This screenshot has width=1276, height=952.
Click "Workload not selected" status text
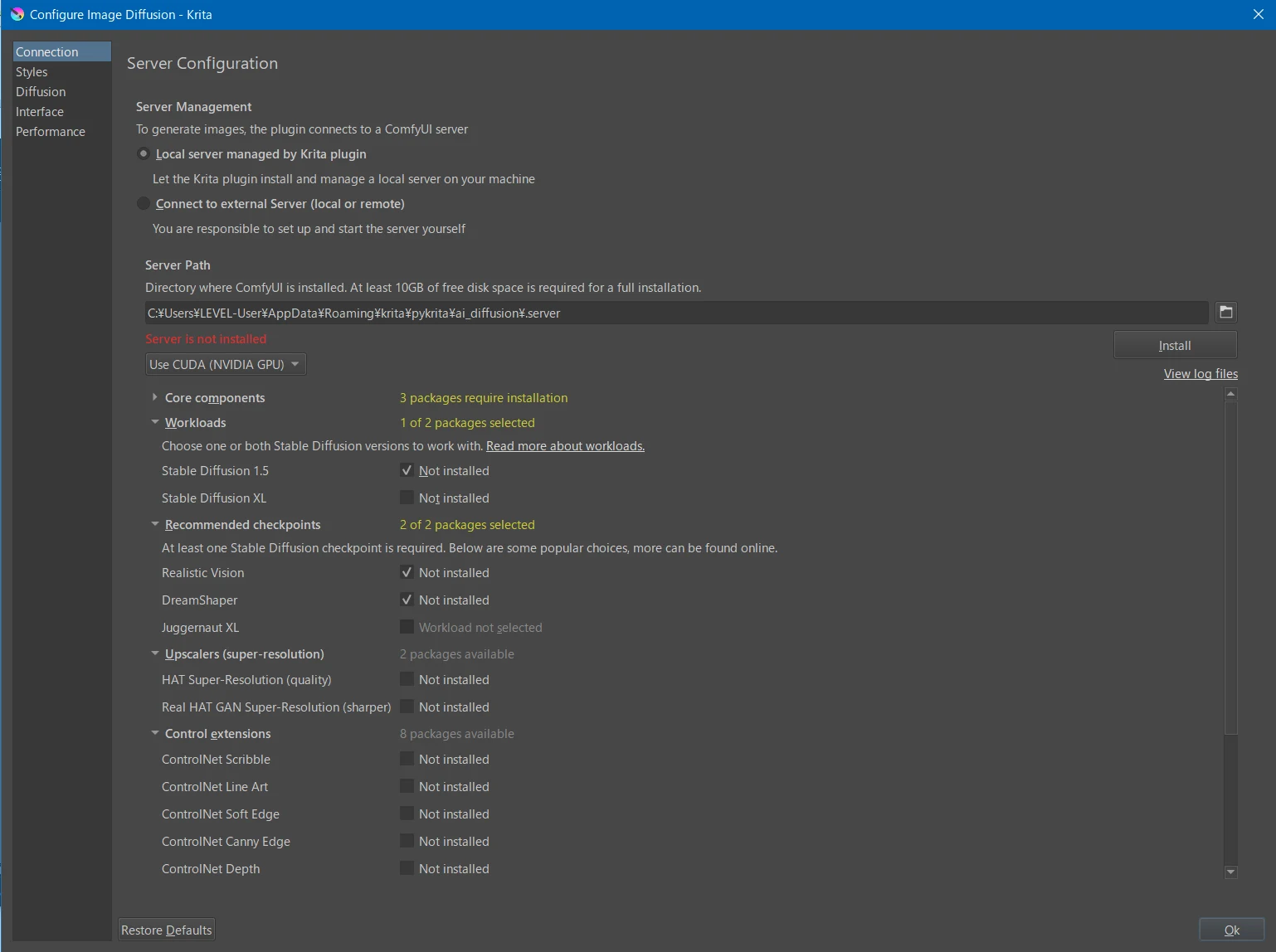click(x=480, y=628)
